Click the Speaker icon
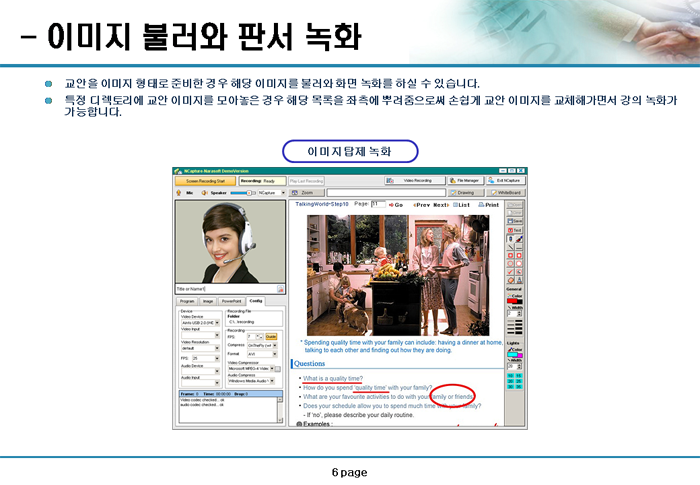This screenshot has height=485, width=700. point(204,193)
